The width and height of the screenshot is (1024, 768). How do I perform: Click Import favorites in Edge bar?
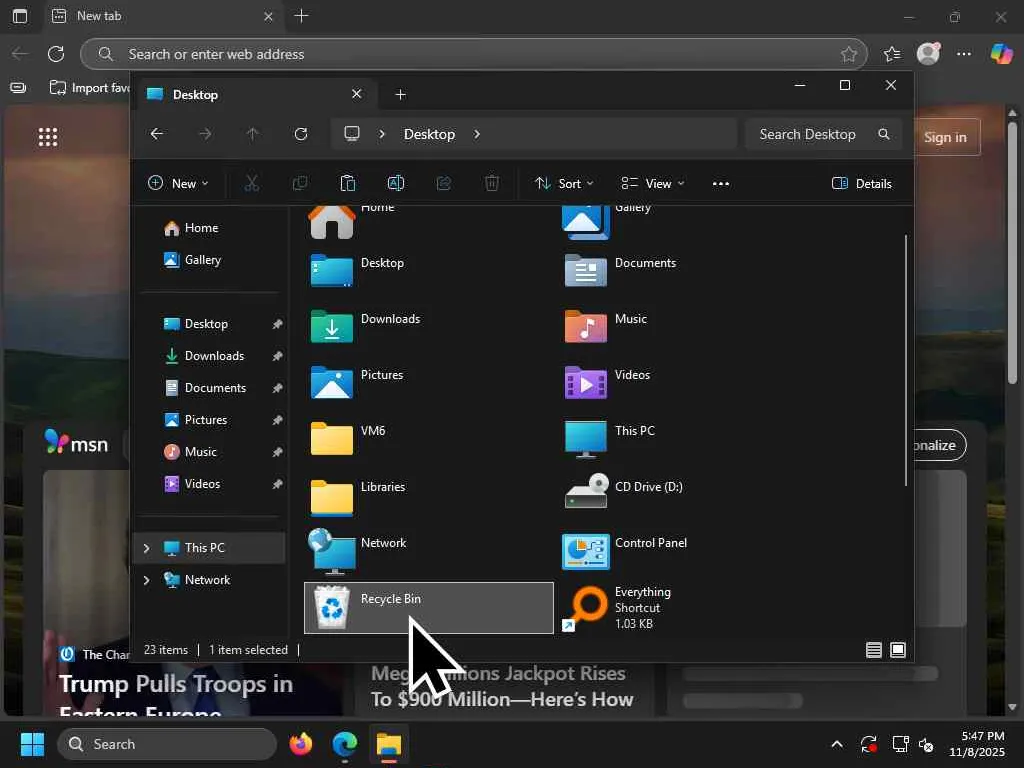89,88
